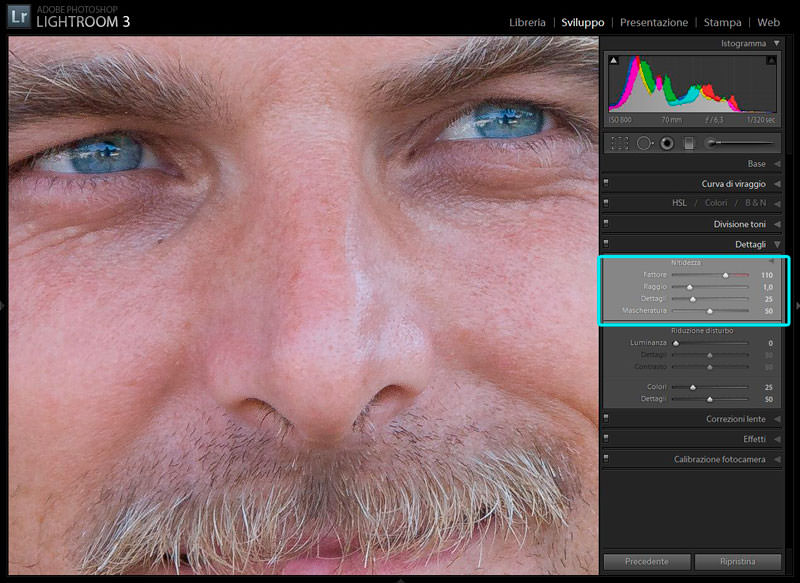The image size is (800, 583).
Task: Open the Presentazione module
Action: pyautogui.click(x=654, y=22)
